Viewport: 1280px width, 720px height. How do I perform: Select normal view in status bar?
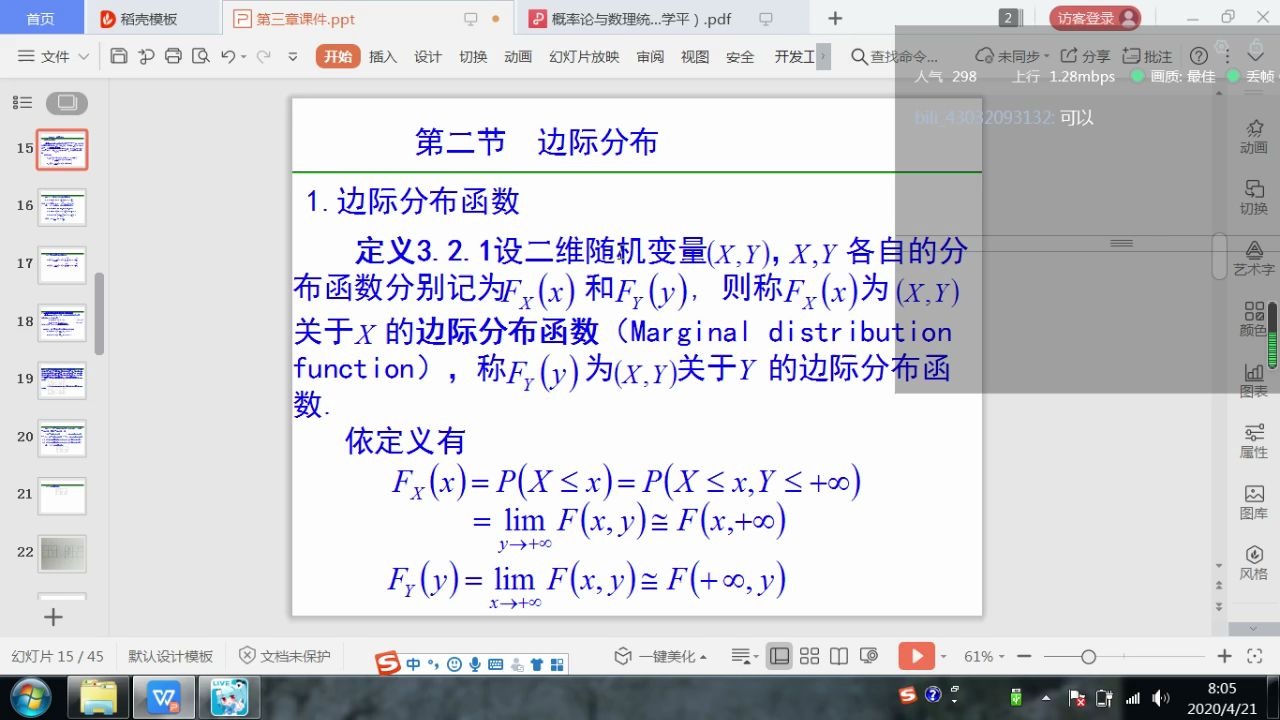tap(780, 656)
